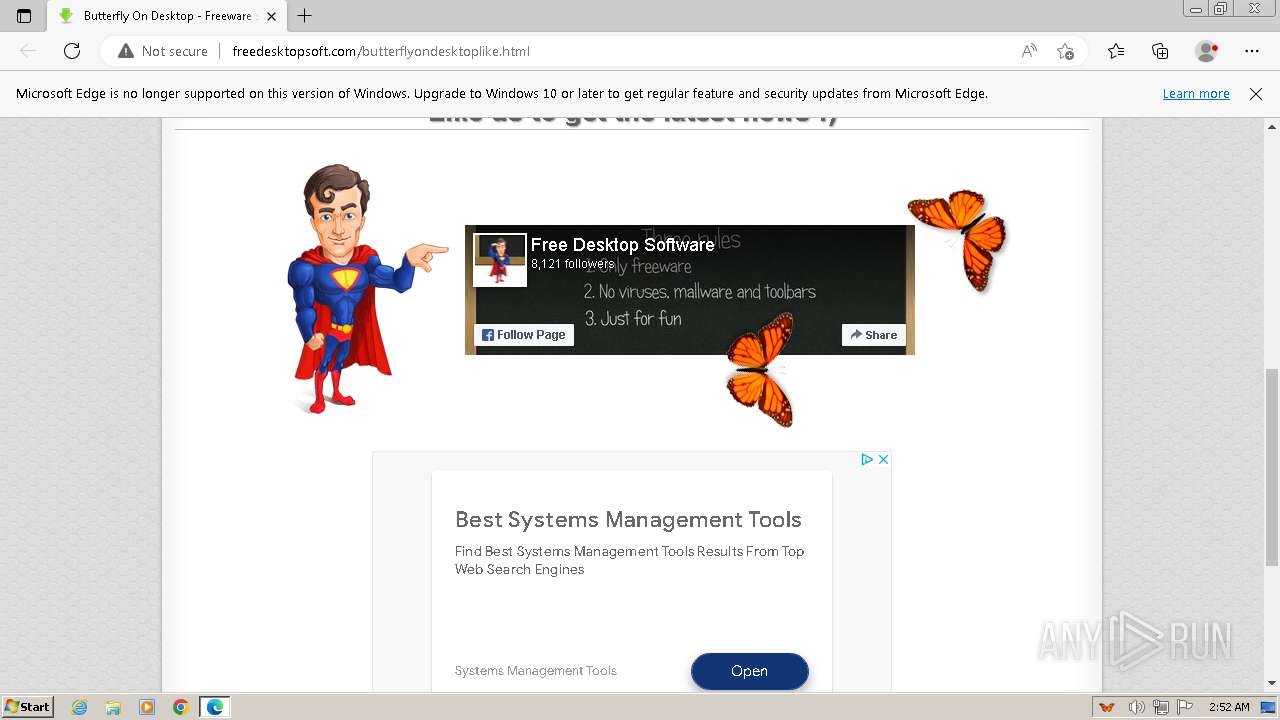Open the tab actions menu icon

tap(24, 16)
